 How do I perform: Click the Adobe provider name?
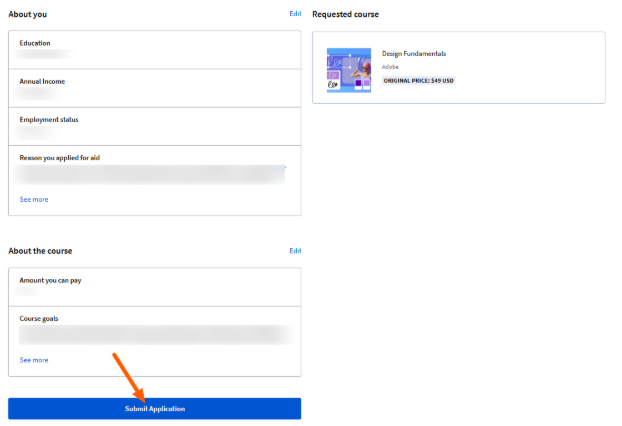[390, 67]
